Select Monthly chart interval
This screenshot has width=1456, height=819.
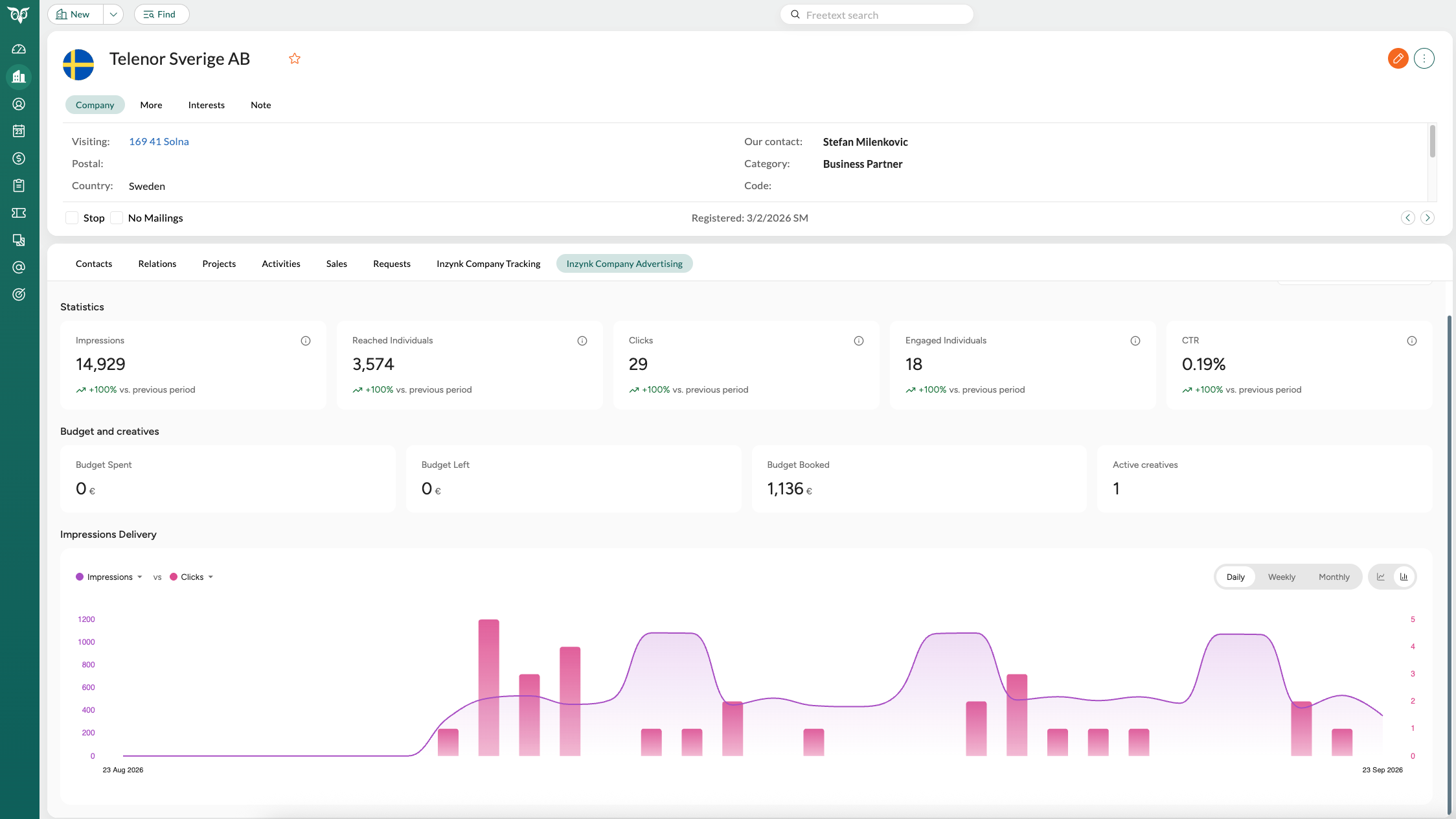[x=1334, y=577]
